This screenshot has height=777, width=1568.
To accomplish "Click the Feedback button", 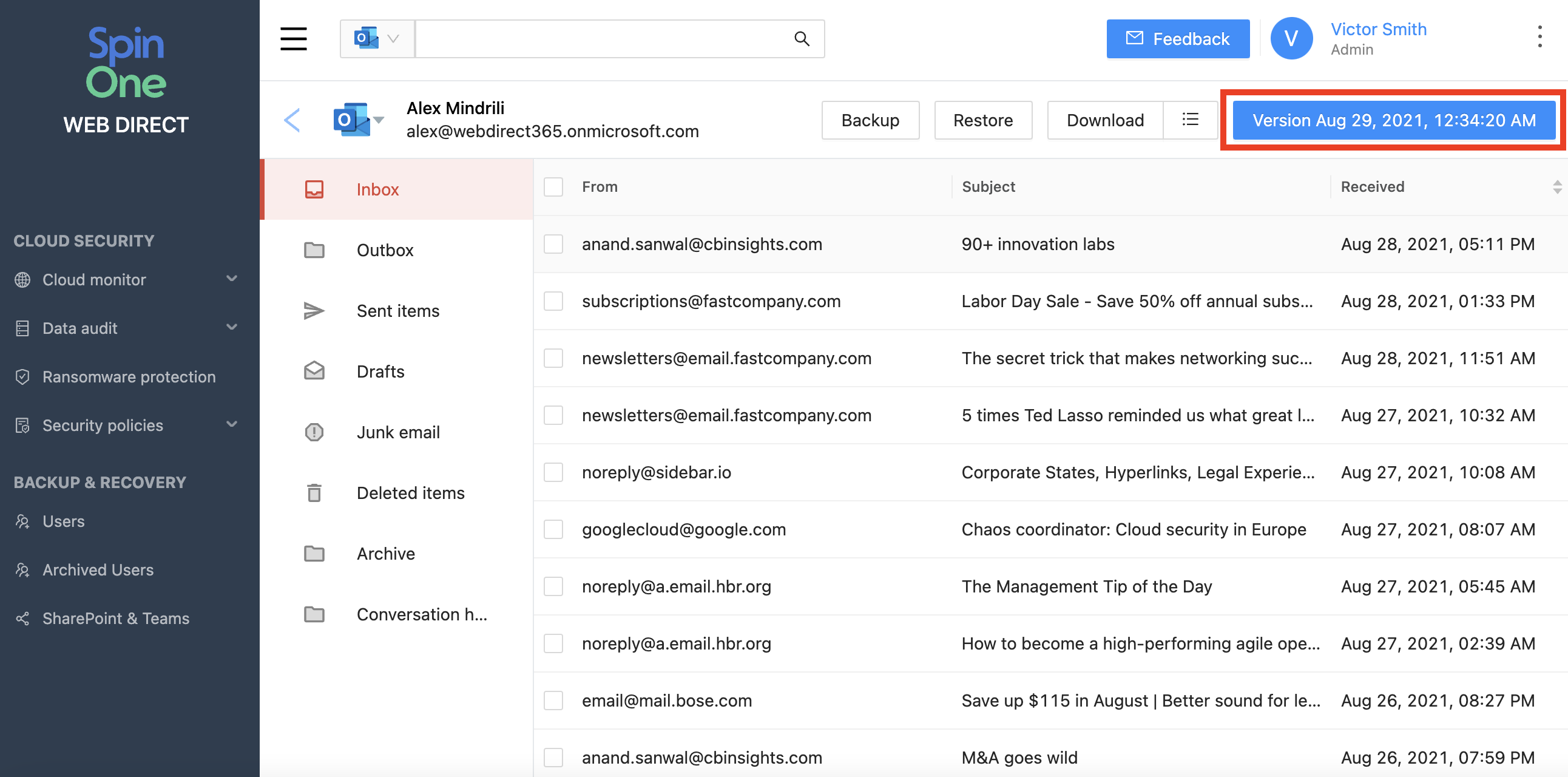I will (1177, 39).
